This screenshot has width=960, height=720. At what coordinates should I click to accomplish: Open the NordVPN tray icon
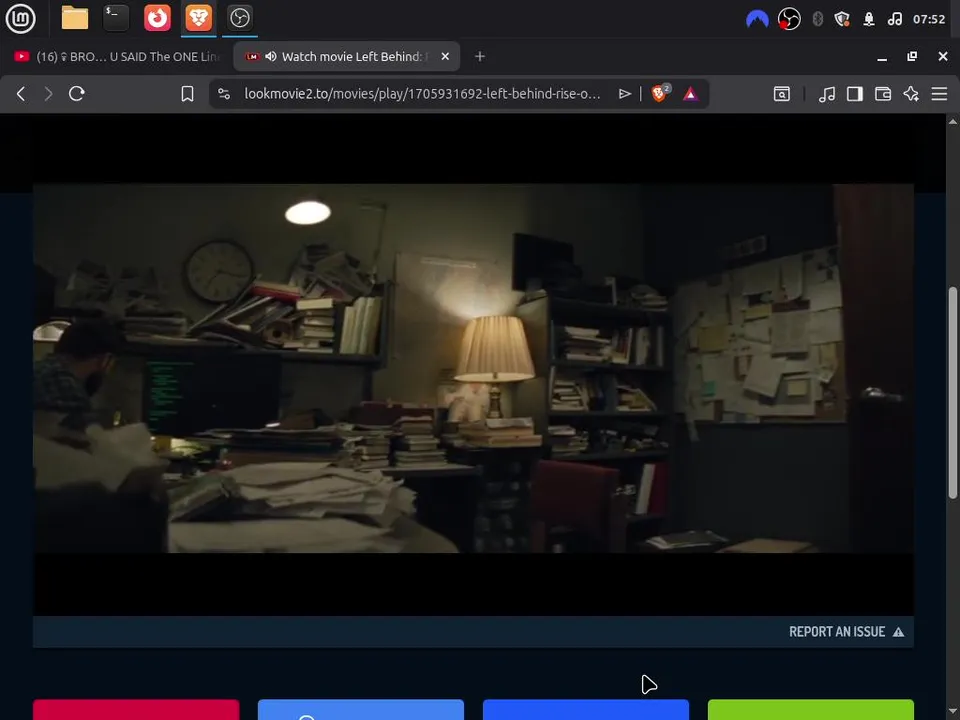click(757, 19)
